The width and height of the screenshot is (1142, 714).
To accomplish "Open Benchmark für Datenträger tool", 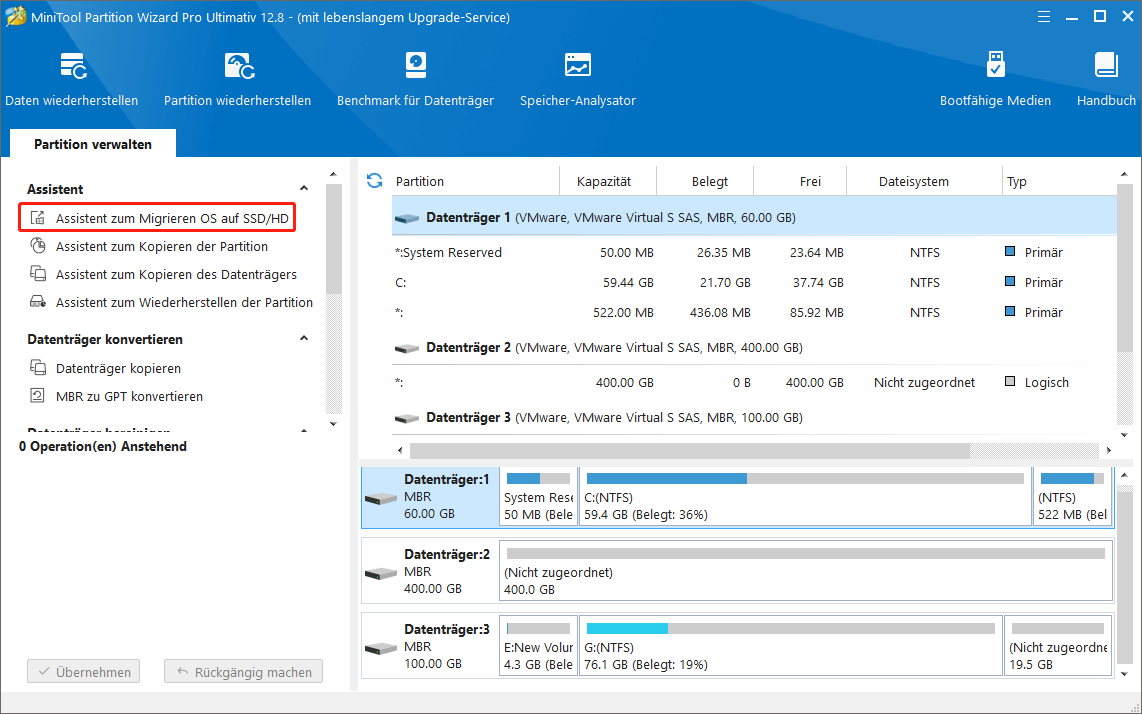I will coord(416,67).
